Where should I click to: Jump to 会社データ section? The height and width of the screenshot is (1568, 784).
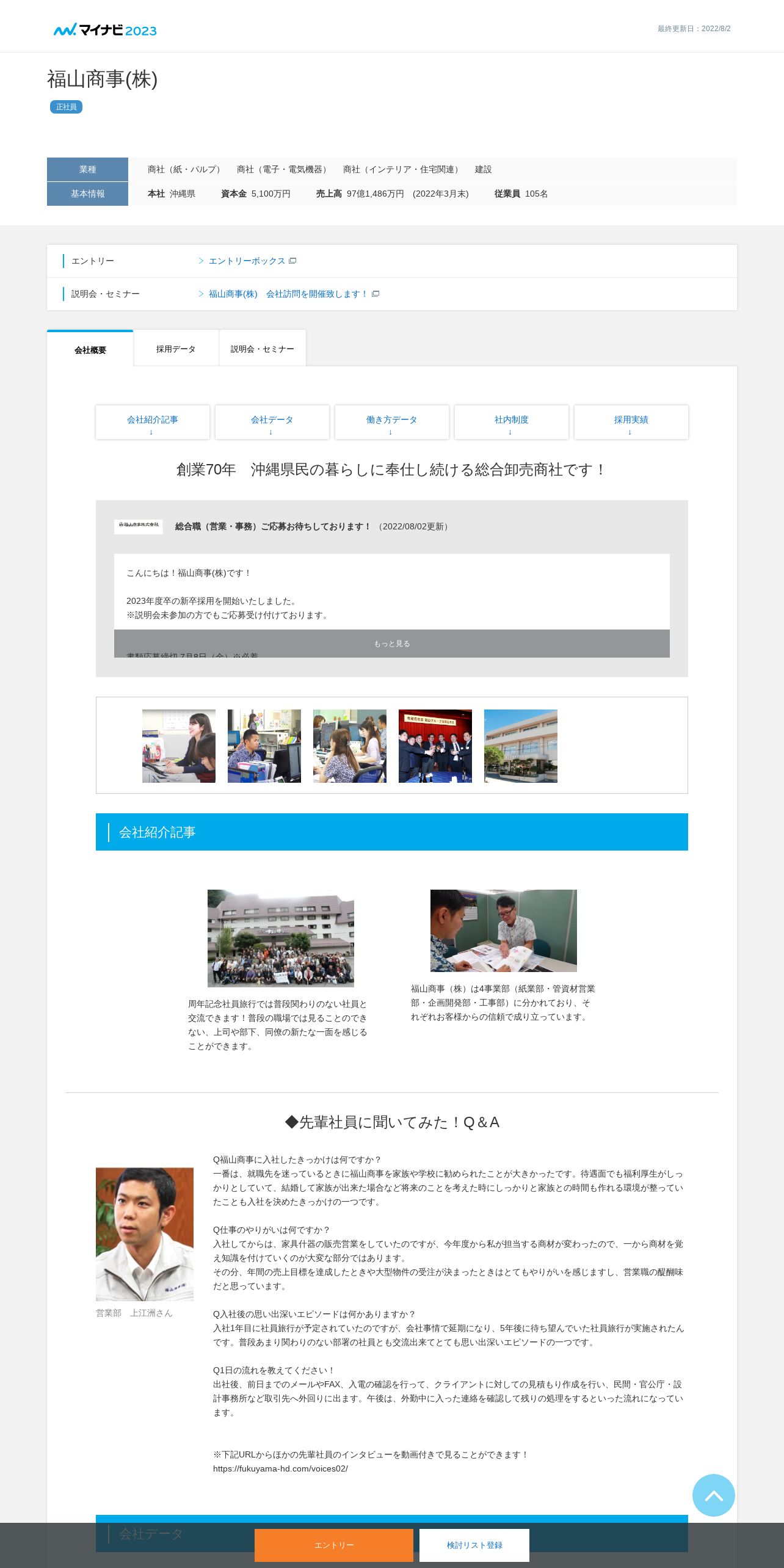pyautogui.click(x=272, y=422)
